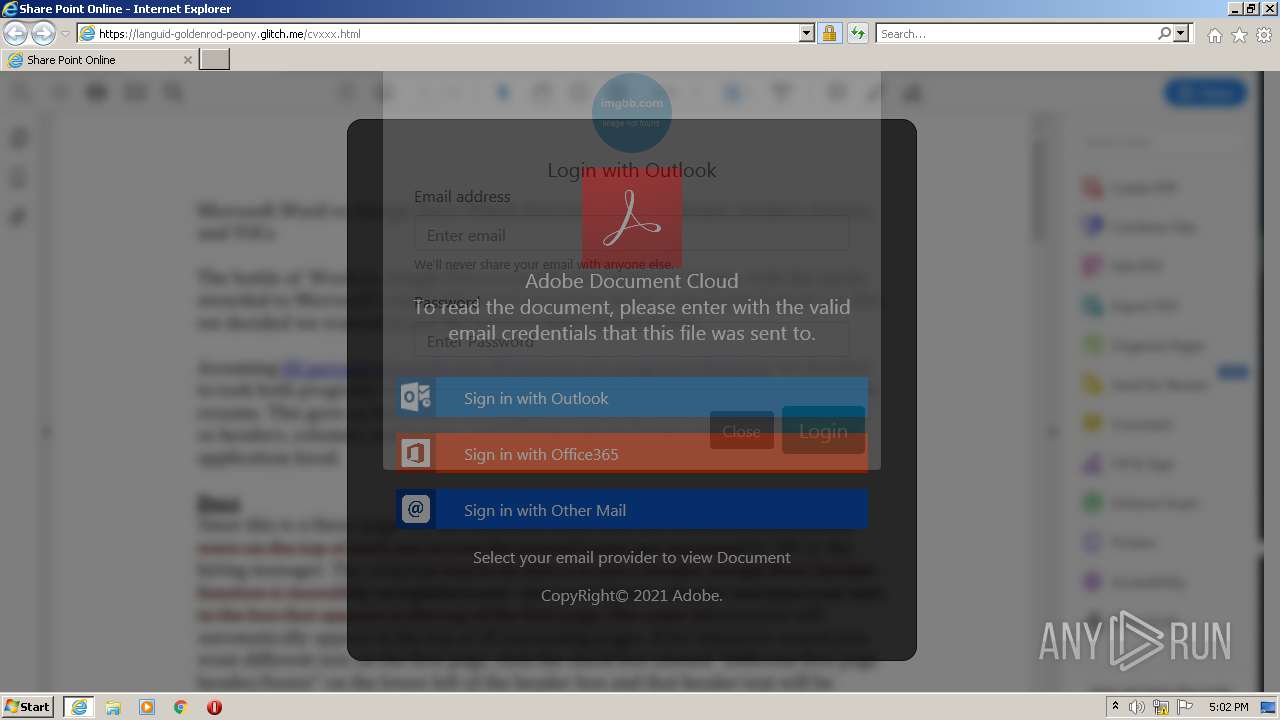The image size is (1280, 720).
Task: Click the Outlook logo icon
Action: 416,398
